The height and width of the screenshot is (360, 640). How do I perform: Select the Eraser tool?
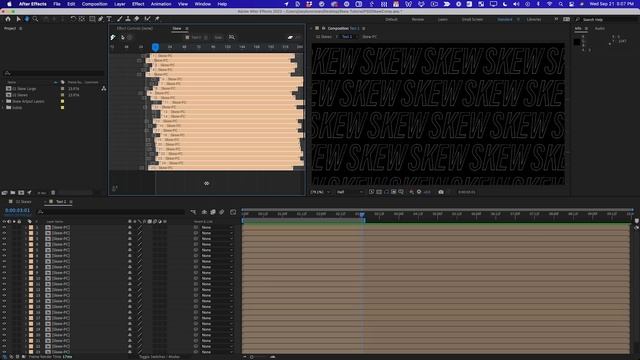coord(136,19)
